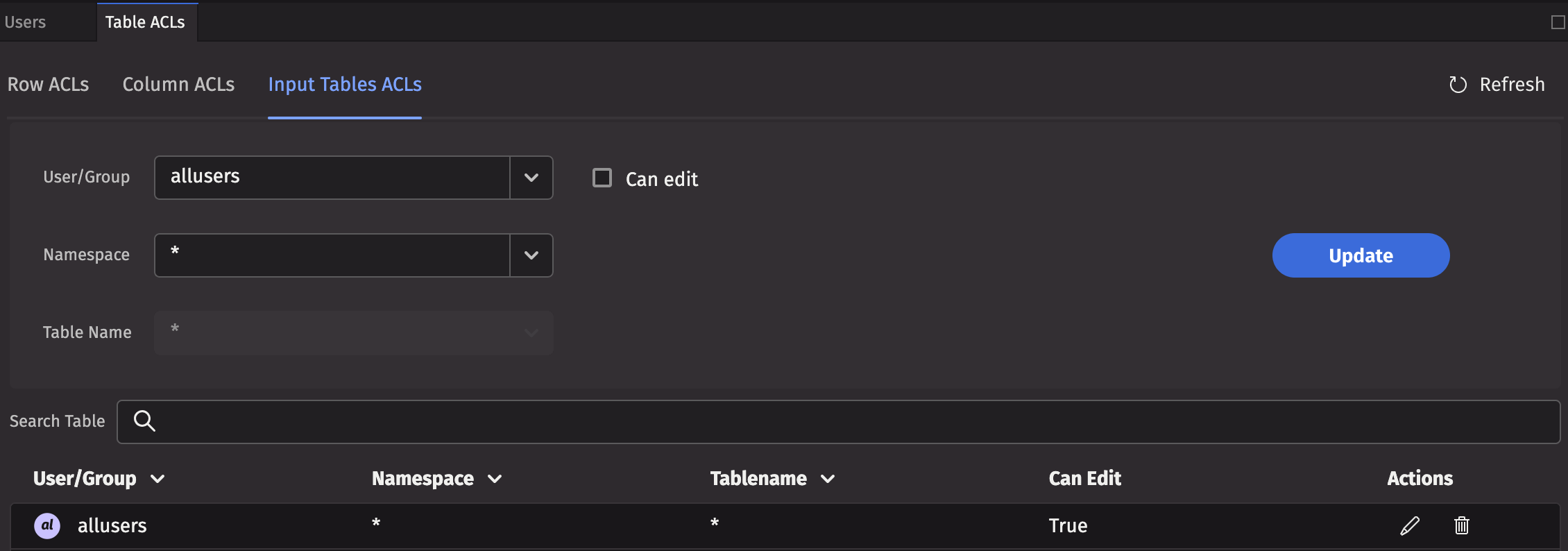1568x551 pixels.
Task: Select the Input Tables ACLs sub-tab
Action: pyautogui.click(x=345, y=85)
